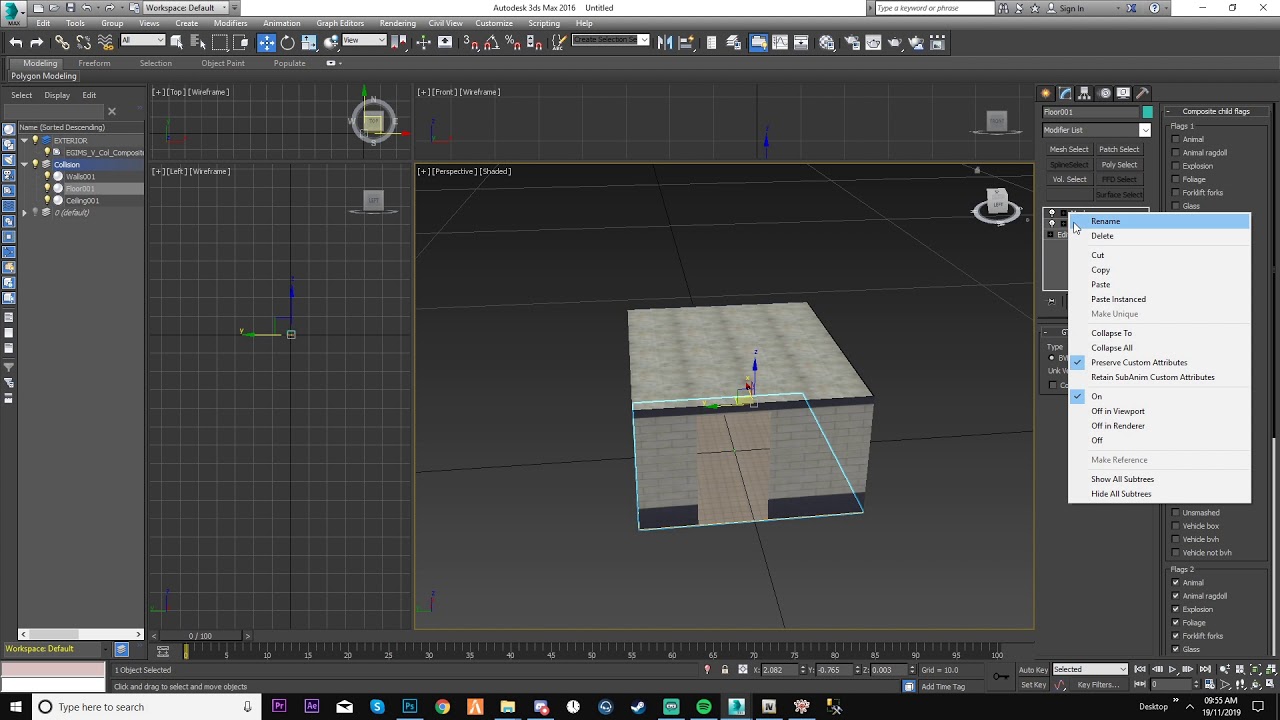Open the Display panel monitor icon
Screen dimensions: 1280x720
click(x=1124, y=93)
